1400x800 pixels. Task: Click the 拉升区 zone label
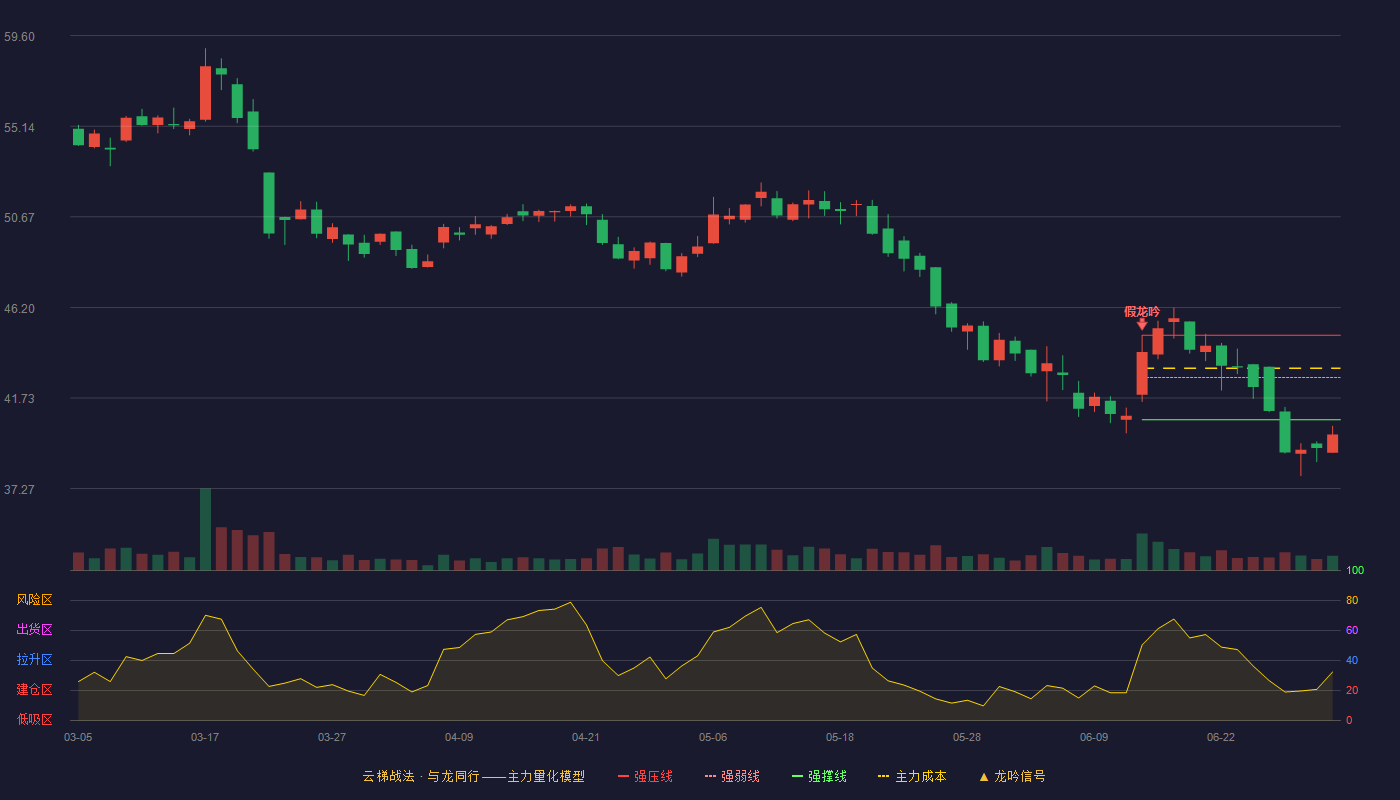pyautogui.click(x=34, y=660)
